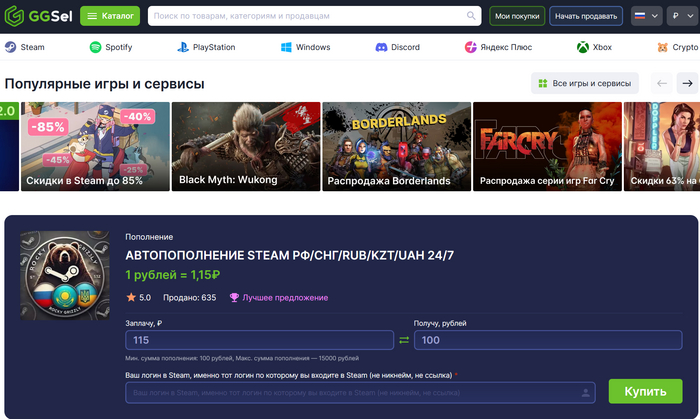Screen dimensions: 700x419
Task: Open the Каталог menu
Action: click(110, 16)
